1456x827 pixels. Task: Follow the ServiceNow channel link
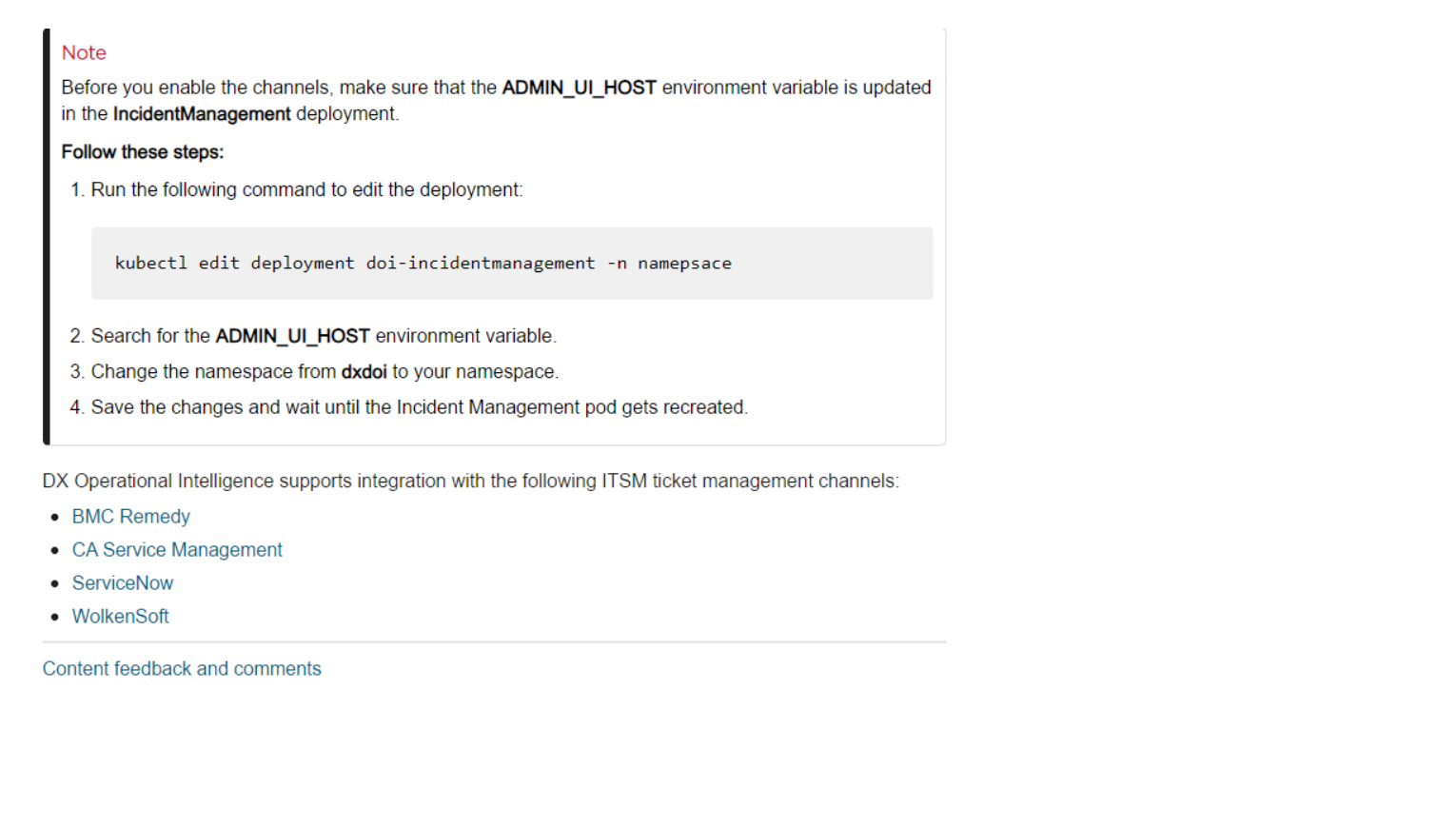click(x=123, y=583)
